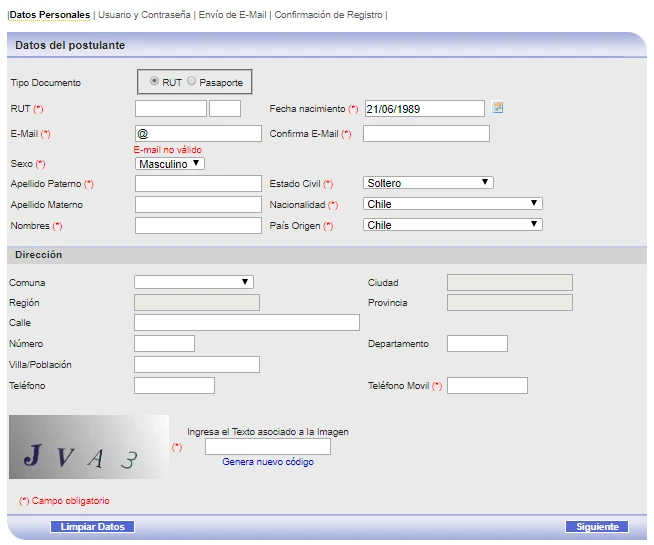Expand the Estado Civil dropdown
This screenshot has width=654, height=545.
(x=429, y=183)
